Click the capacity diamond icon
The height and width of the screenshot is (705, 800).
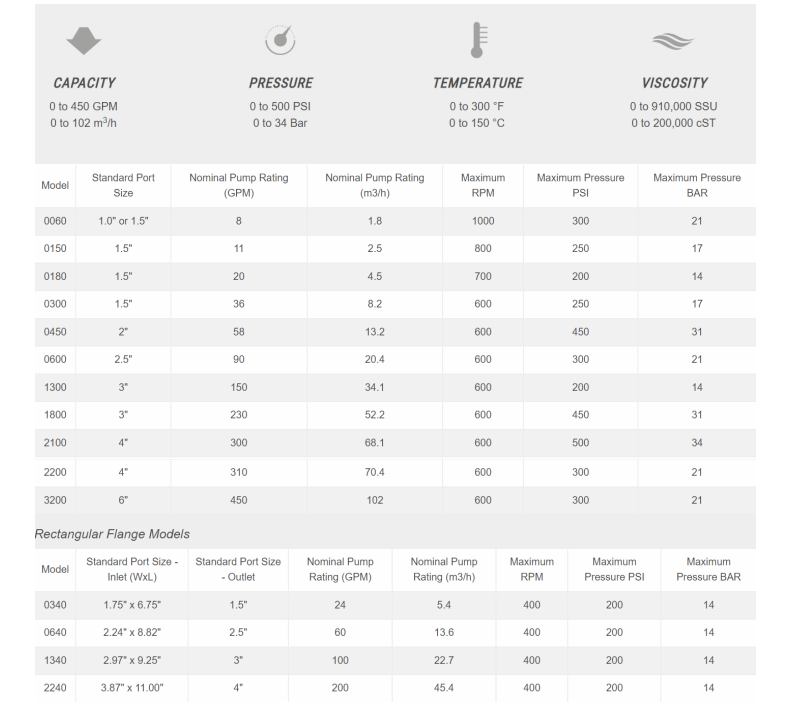(x=84, y=41)
